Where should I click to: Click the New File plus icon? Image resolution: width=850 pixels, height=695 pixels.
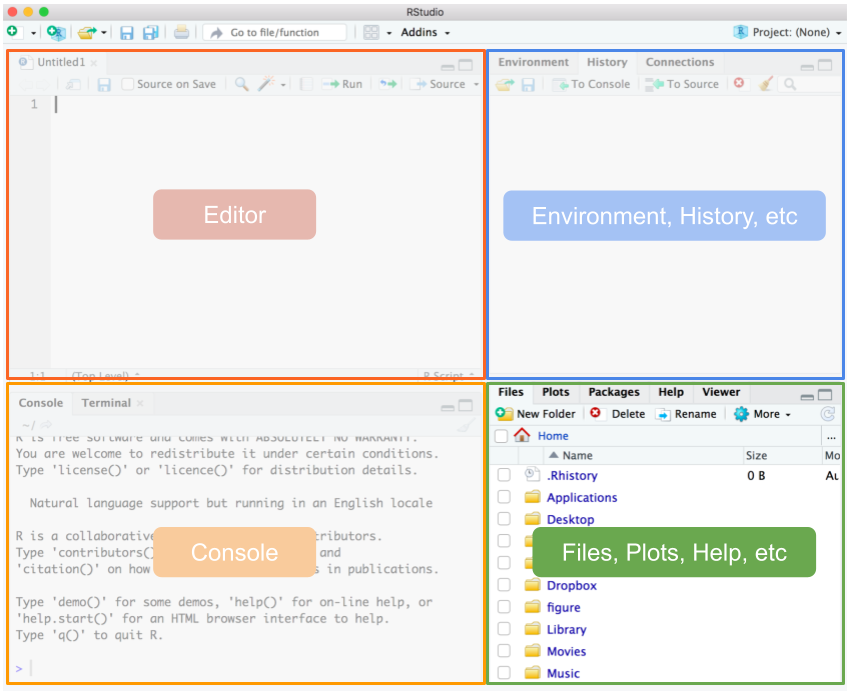pos(12,32)
